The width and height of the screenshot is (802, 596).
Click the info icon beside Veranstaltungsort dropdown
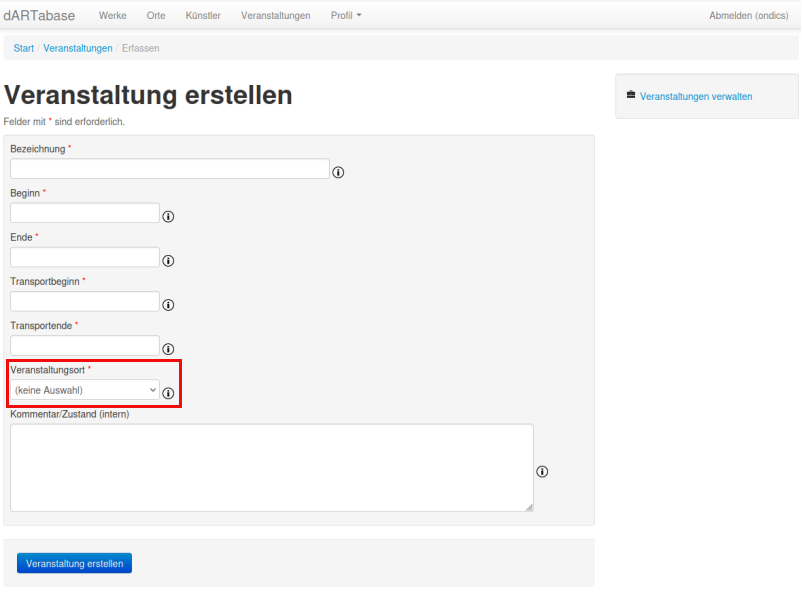(168, 393)
